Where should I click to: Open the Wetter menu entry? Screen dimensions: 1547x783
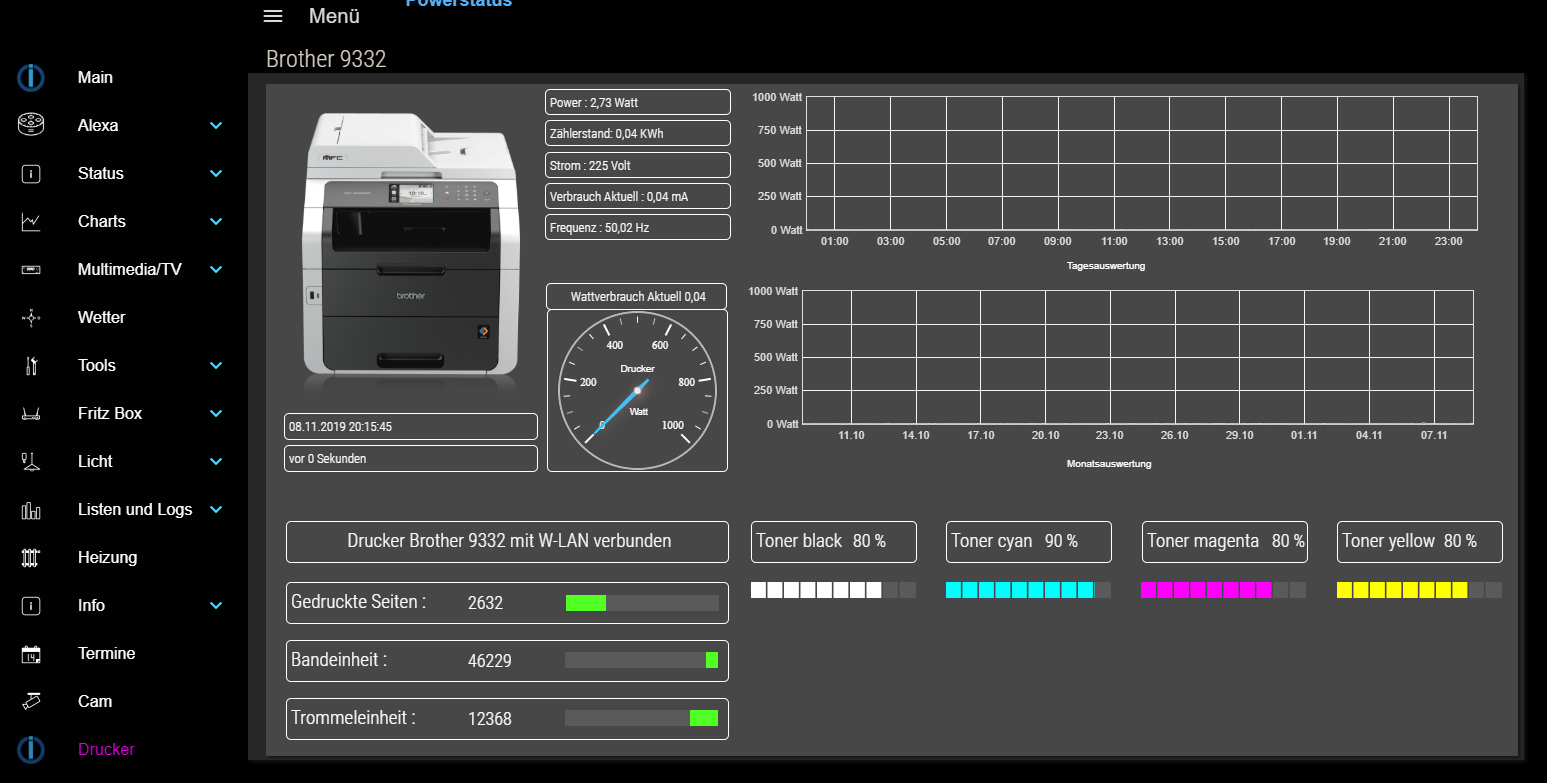(x=101, y=317)
